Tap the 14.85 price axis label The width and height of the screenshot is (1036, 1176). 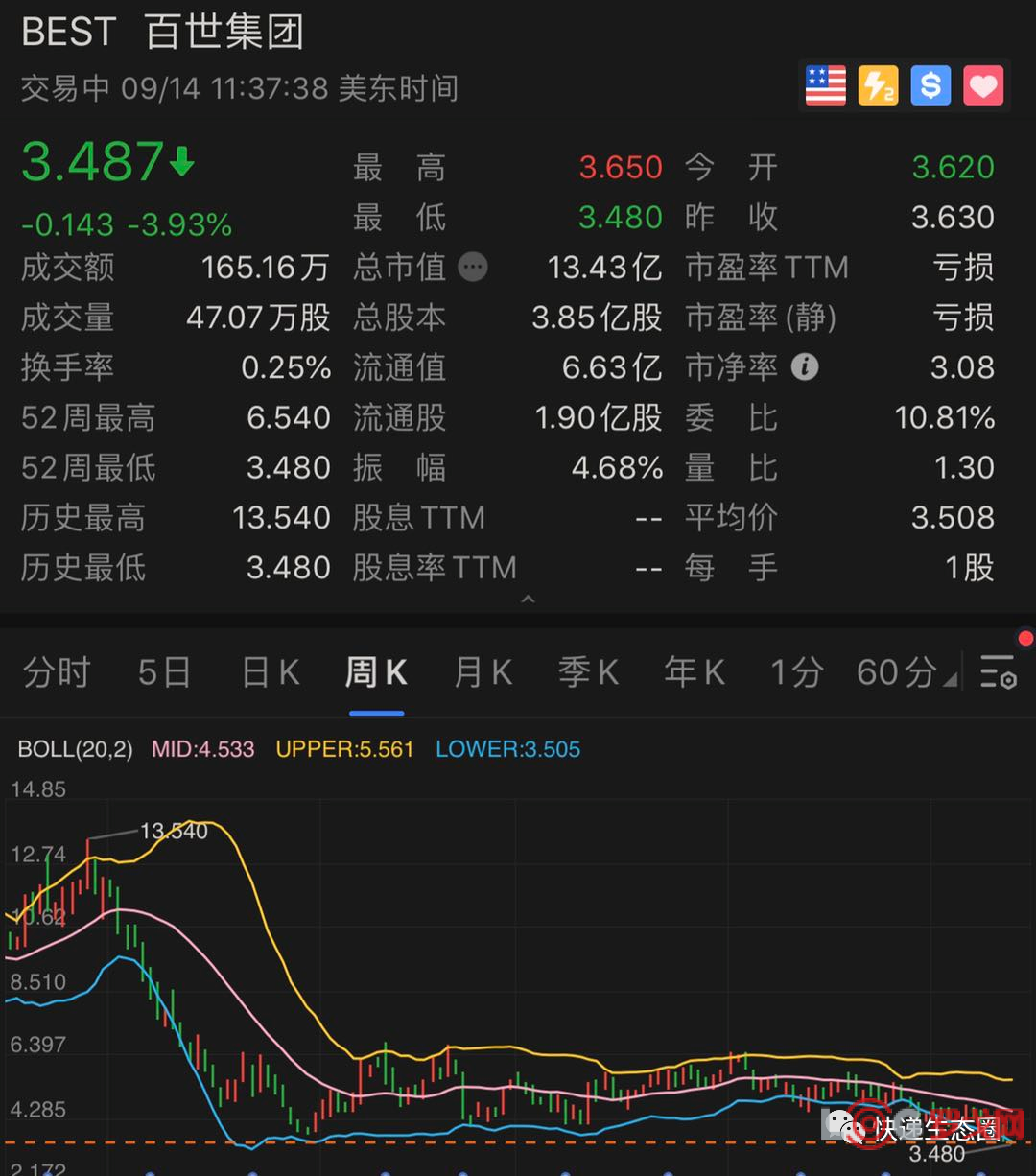pyautogui.click(x=38, y=789)
